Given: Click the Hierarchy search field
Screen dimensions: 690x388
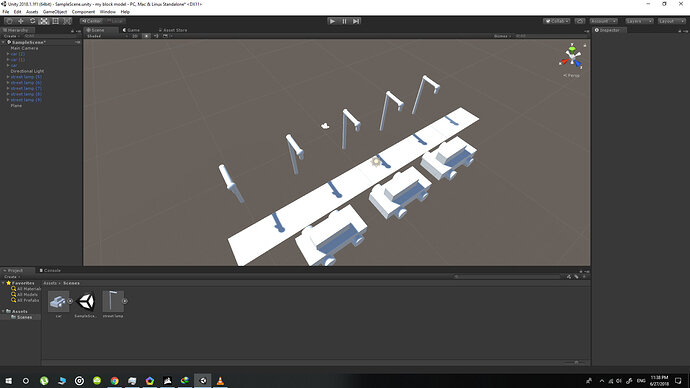Looking at the screenshot, I should tap(52, 36).
